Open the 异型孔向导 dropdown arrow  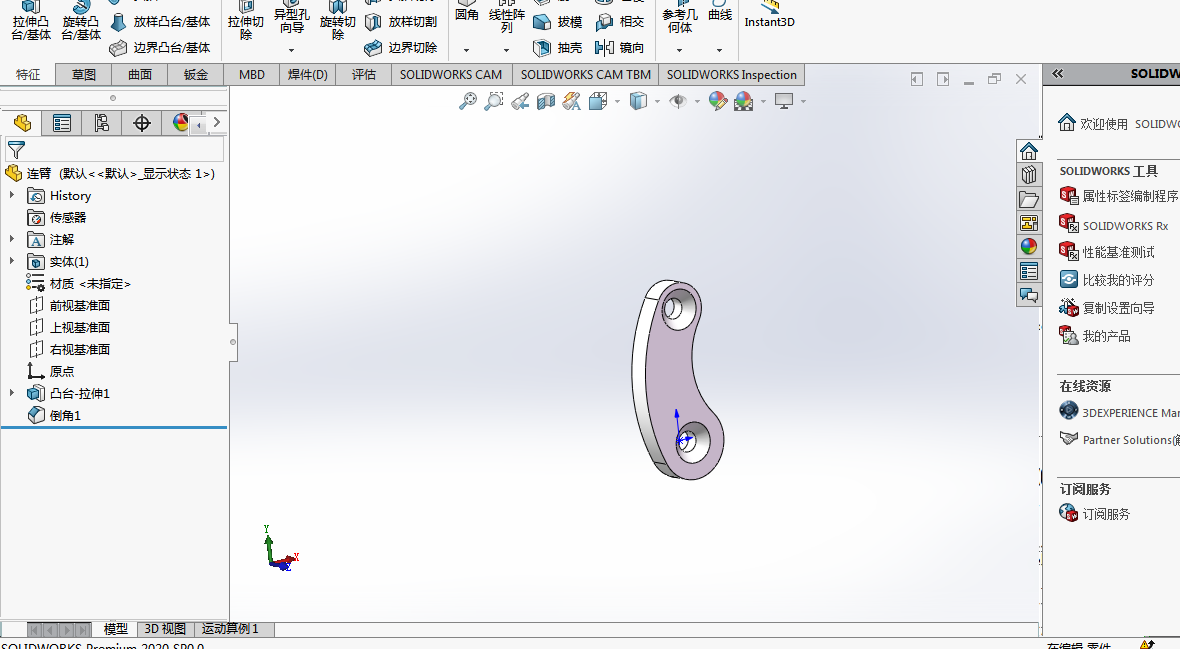(291, 50)
